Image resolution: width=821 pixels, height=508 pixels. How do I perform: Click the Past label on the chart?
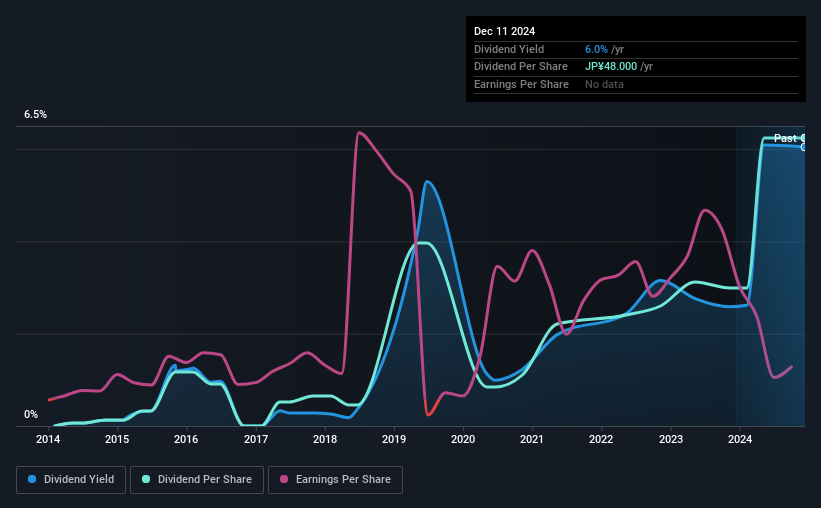[x=785, y=138]
